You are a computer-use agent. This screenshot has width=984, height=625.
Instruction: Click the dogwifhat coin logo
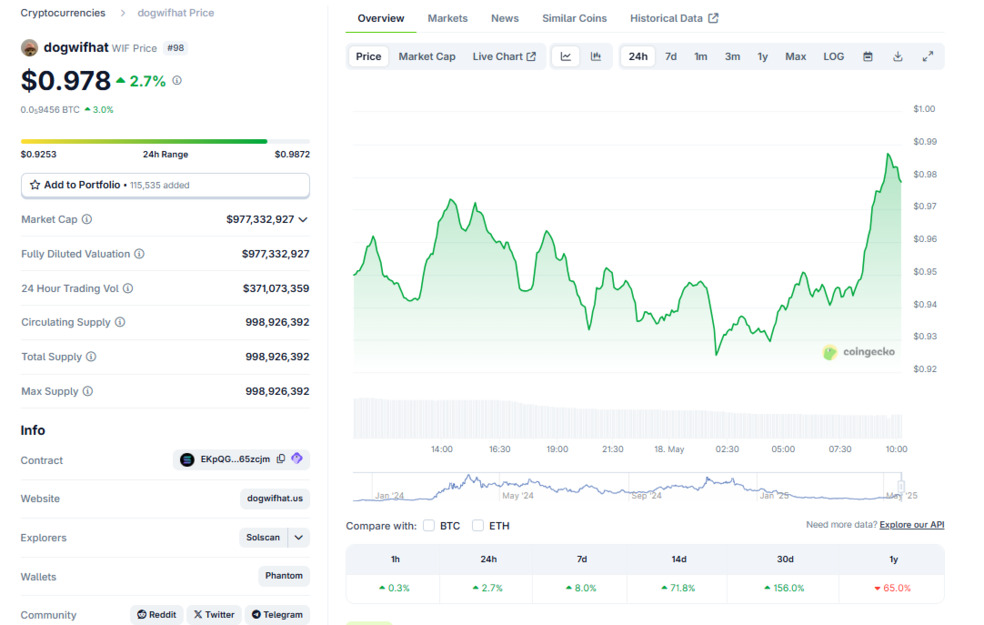pyautogui.click(x=29, y=48)
